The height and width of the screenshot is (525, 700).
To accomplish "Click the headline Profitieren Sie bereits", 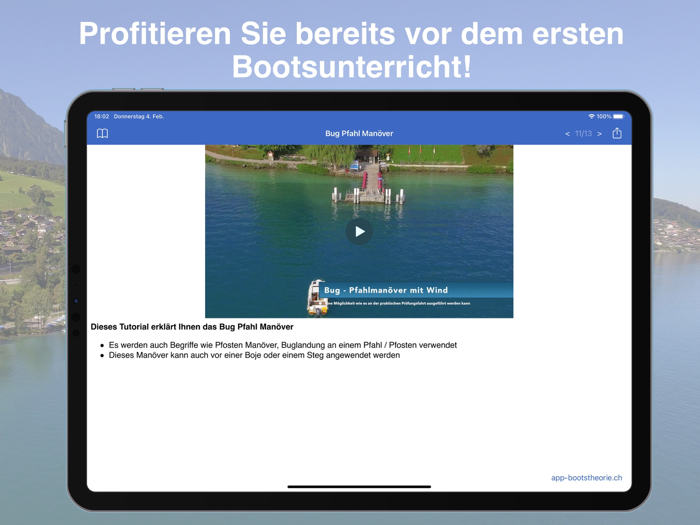I will (x=351, y=50).
